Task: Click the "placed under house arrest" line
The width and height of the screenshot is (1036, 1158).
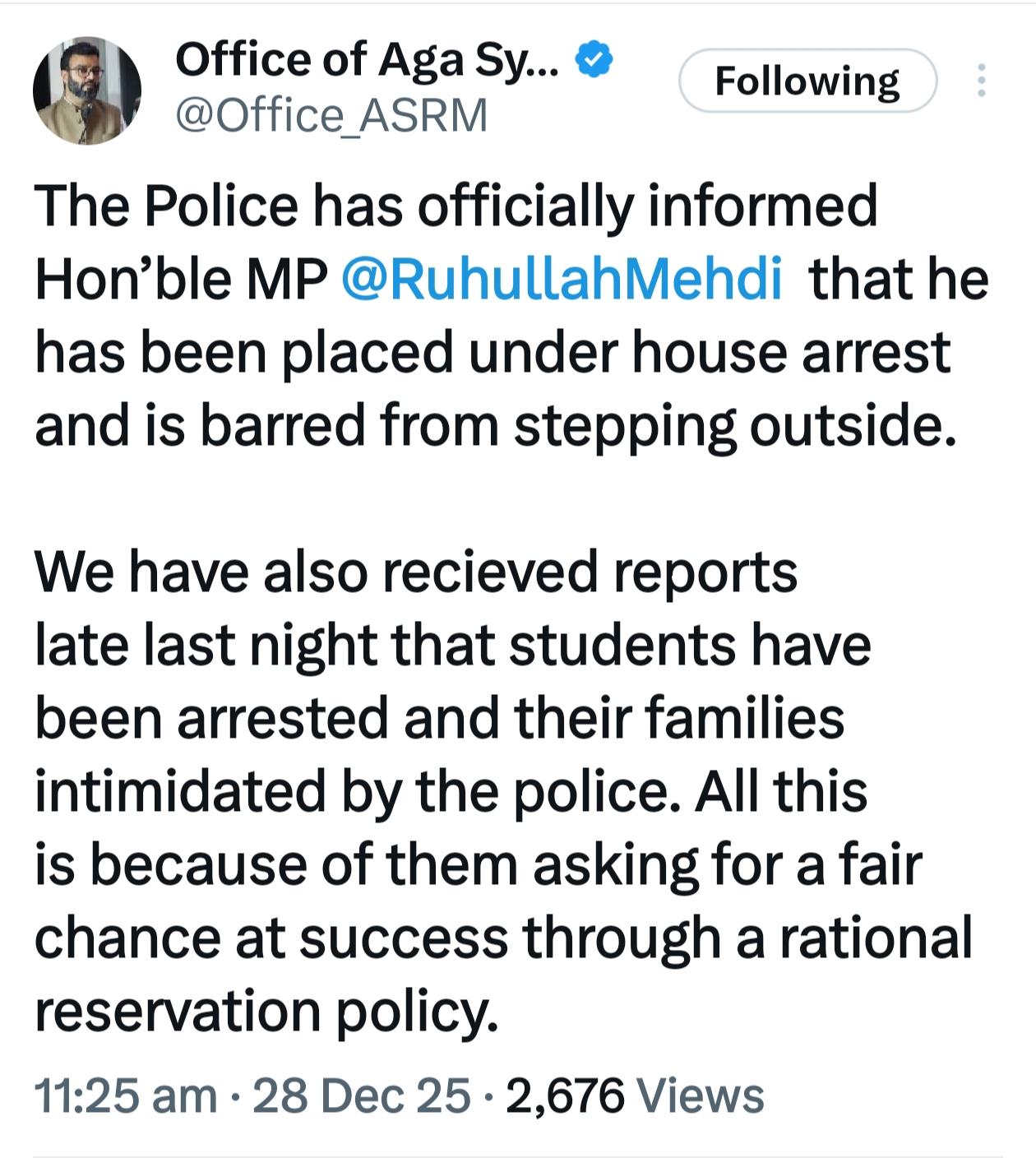Action: pyautogui.click(x=492, y=352)
